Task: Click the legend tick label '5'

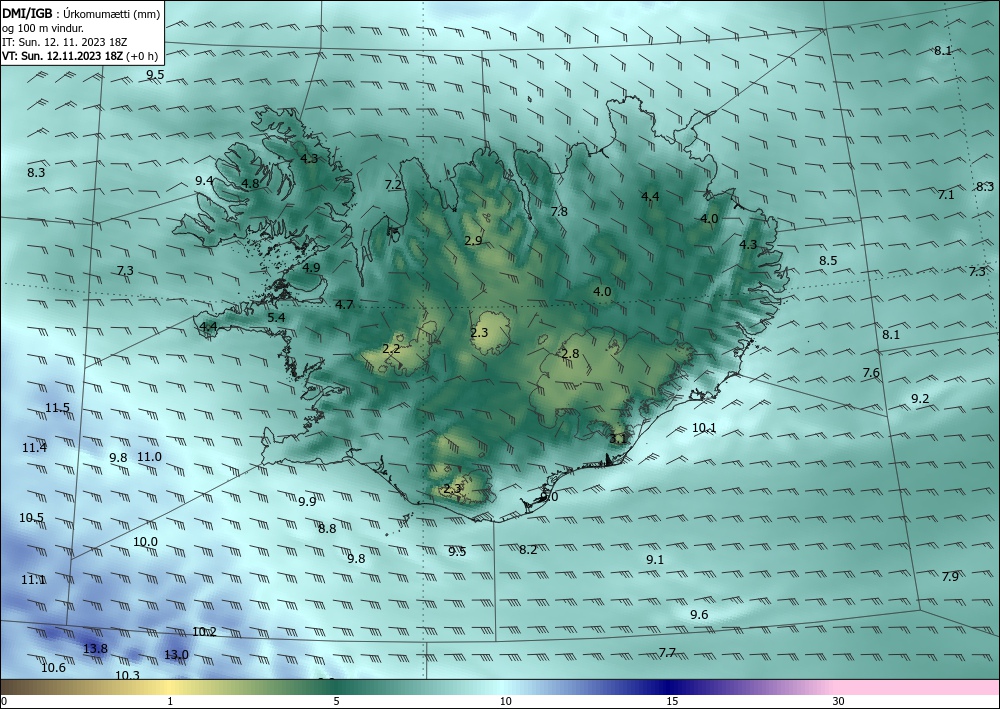Action: point(336,701)
